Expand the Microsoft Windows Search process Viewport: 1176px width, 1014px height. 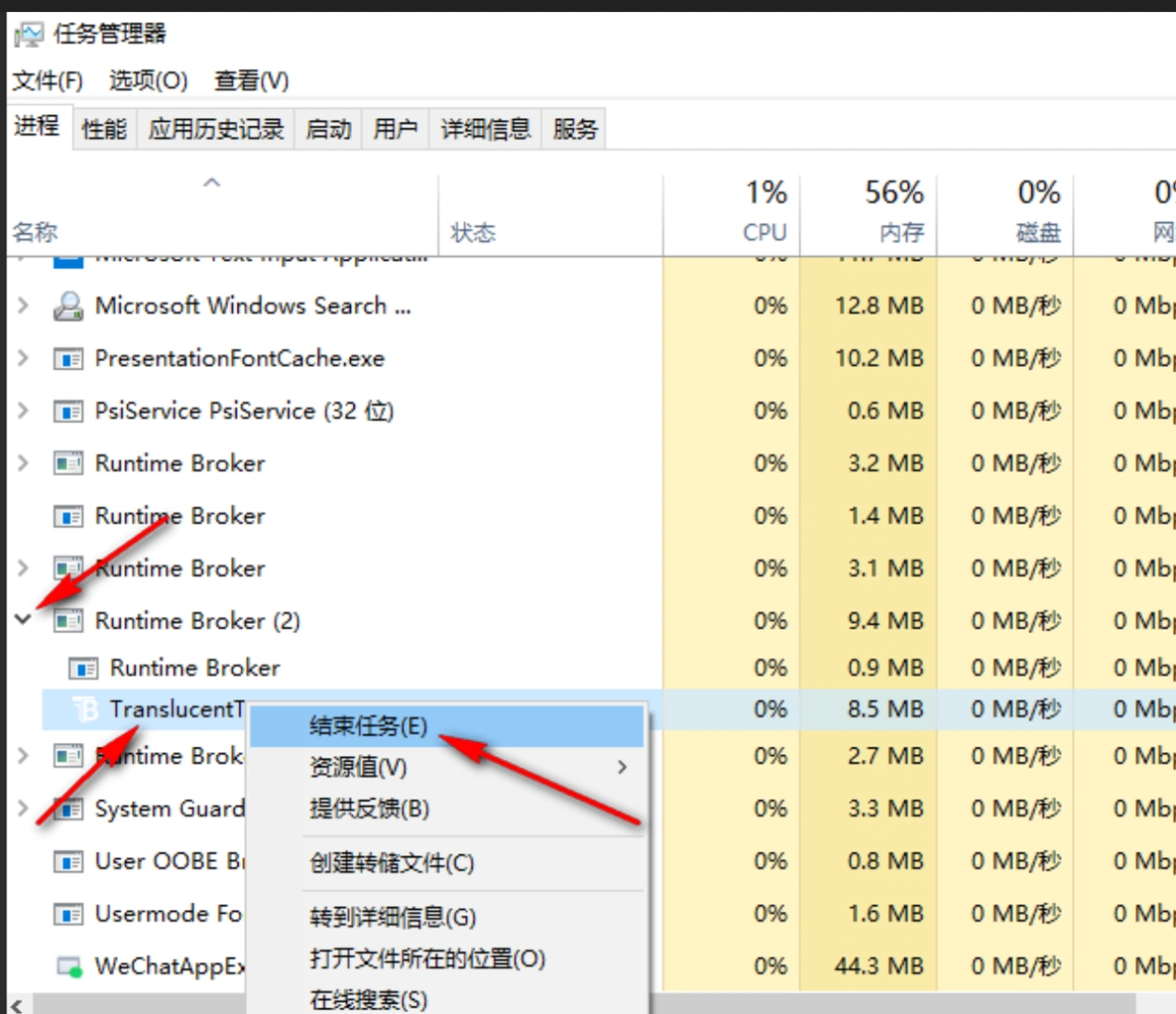(x=23, y=305)
